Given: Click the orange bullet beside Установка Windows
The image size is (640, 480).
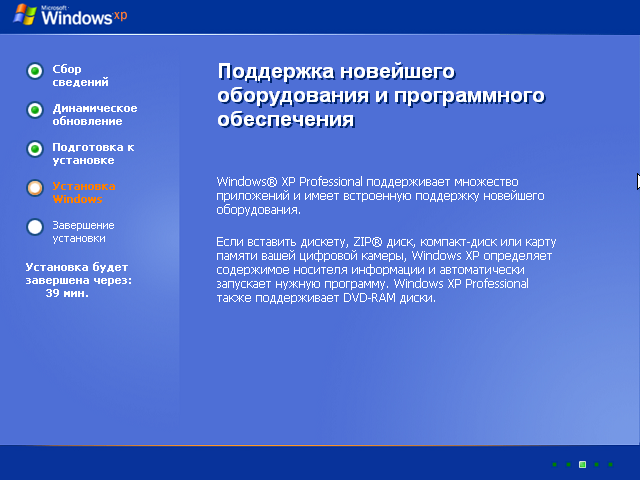Looking at the screenshot, I should coord(35,188).
